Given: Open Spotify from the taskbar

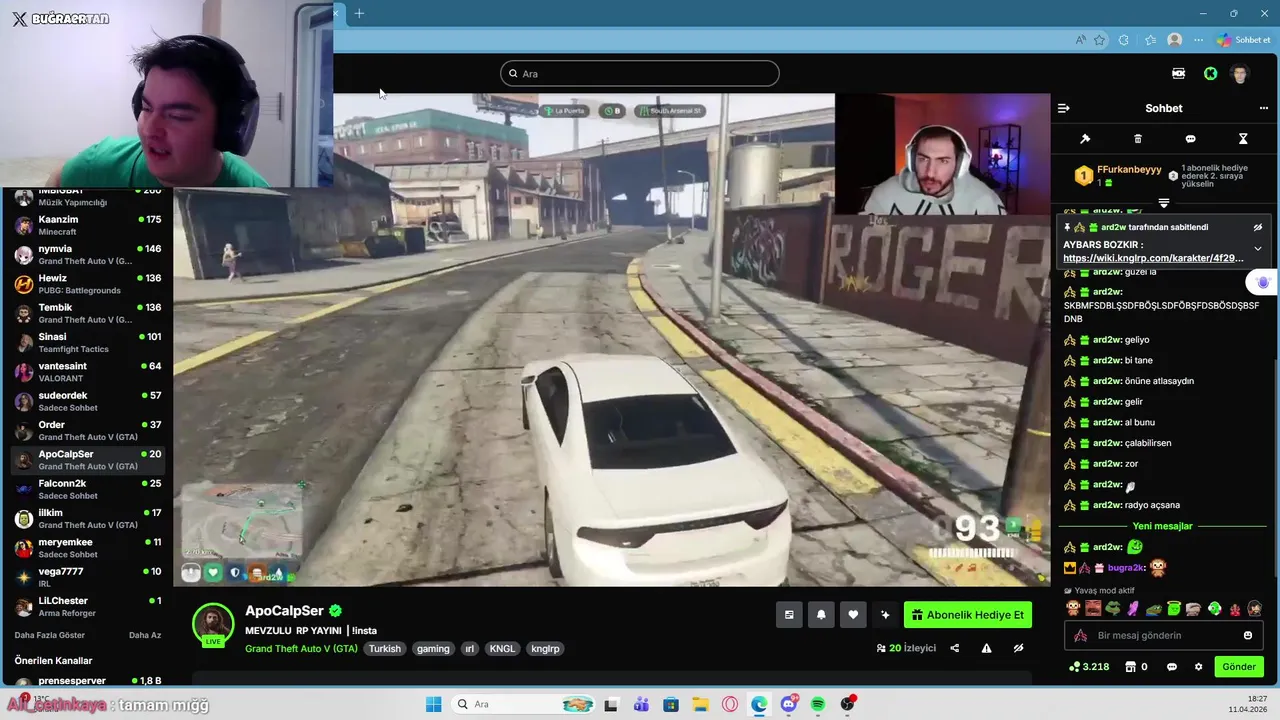Looking at the screenshot, I should pos(817,704).
